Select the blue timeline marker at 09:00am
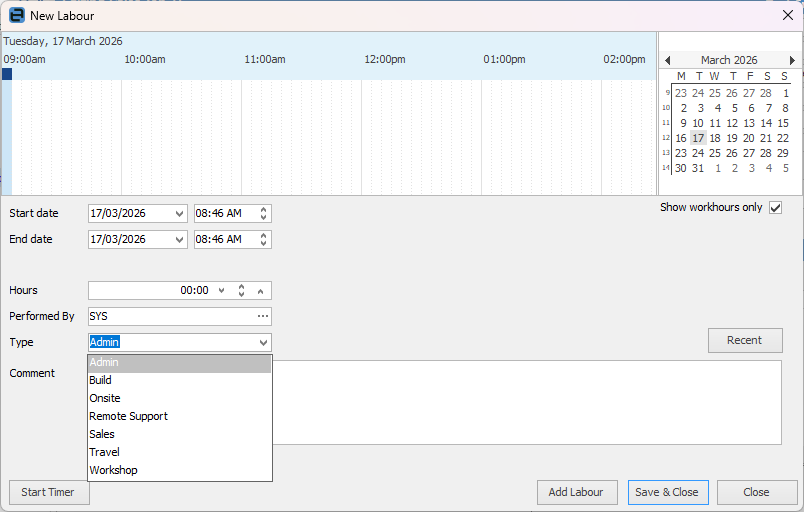This screenshot has height=512, width=804. (7, 74)
